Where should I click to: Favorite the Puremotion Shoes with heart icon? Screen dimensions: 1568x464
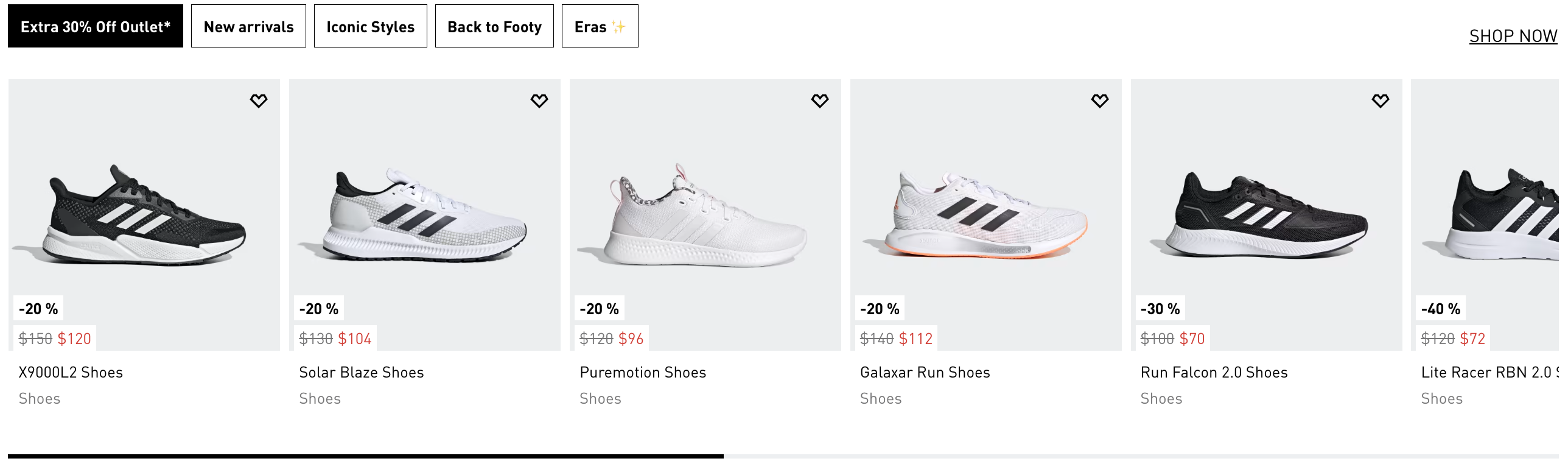click(x=820, y=101)
